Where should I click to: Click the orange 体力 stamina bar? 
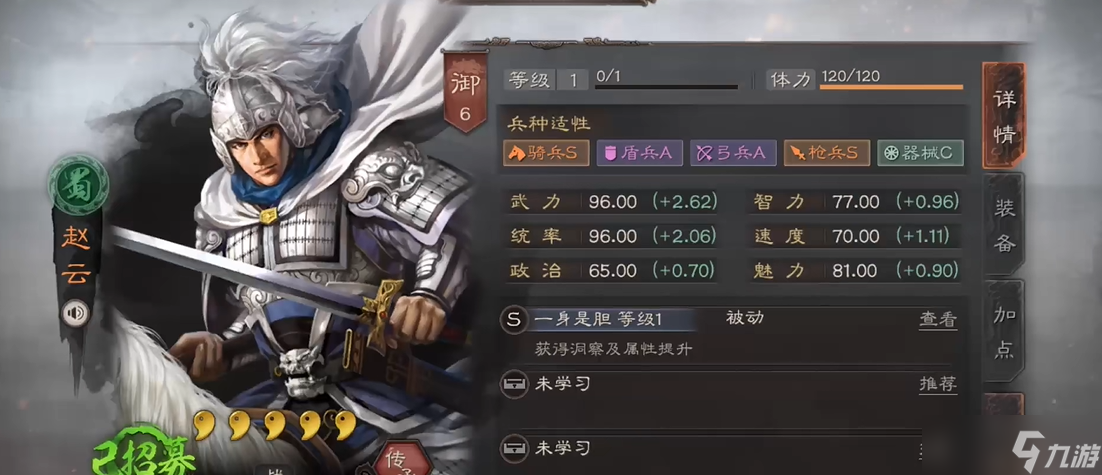[x=891, y=87]
